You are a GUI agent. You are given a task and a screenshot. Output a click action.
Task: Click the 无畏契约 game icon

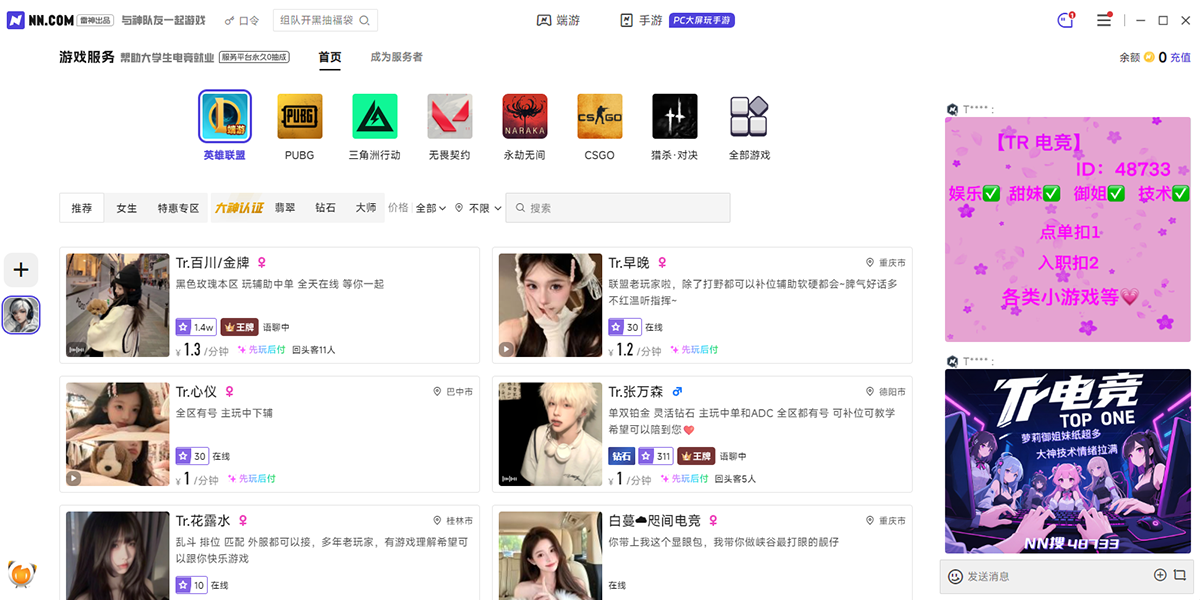[x=449, y=115]
